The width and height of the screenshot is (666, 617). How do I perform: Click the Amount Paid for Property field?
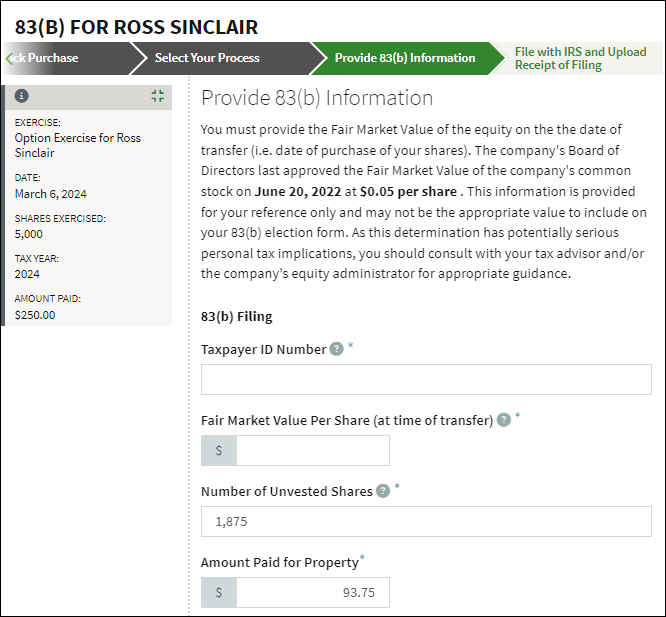point(312,592)
